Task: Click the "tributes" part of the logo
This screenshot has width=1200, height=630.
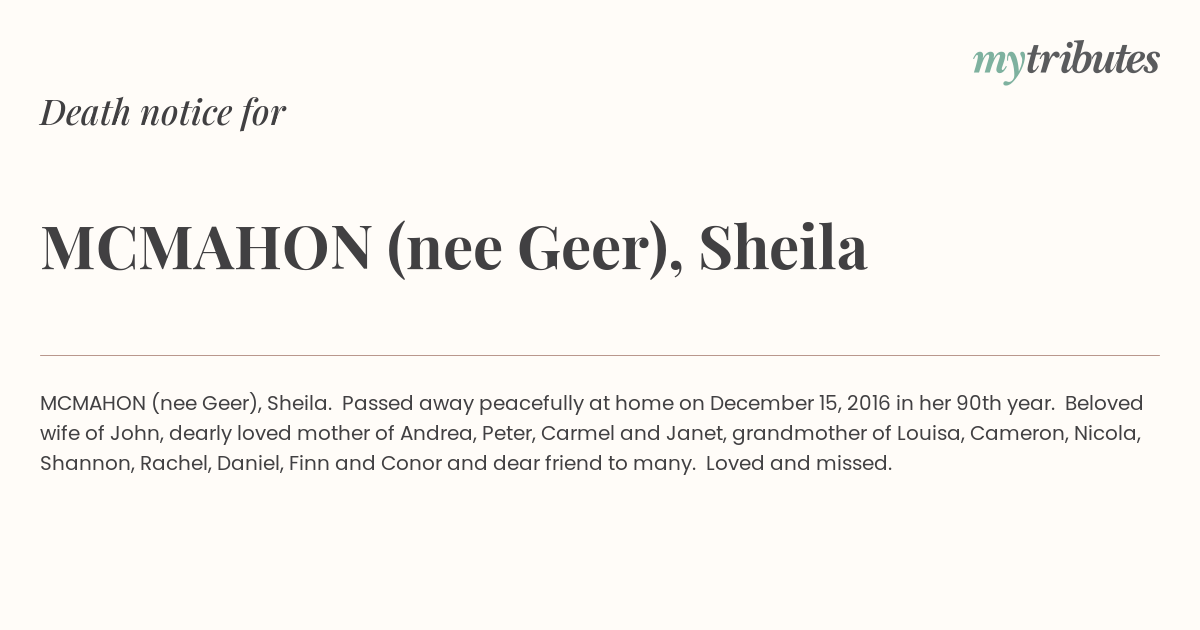Action: (x=1092, y=59)
